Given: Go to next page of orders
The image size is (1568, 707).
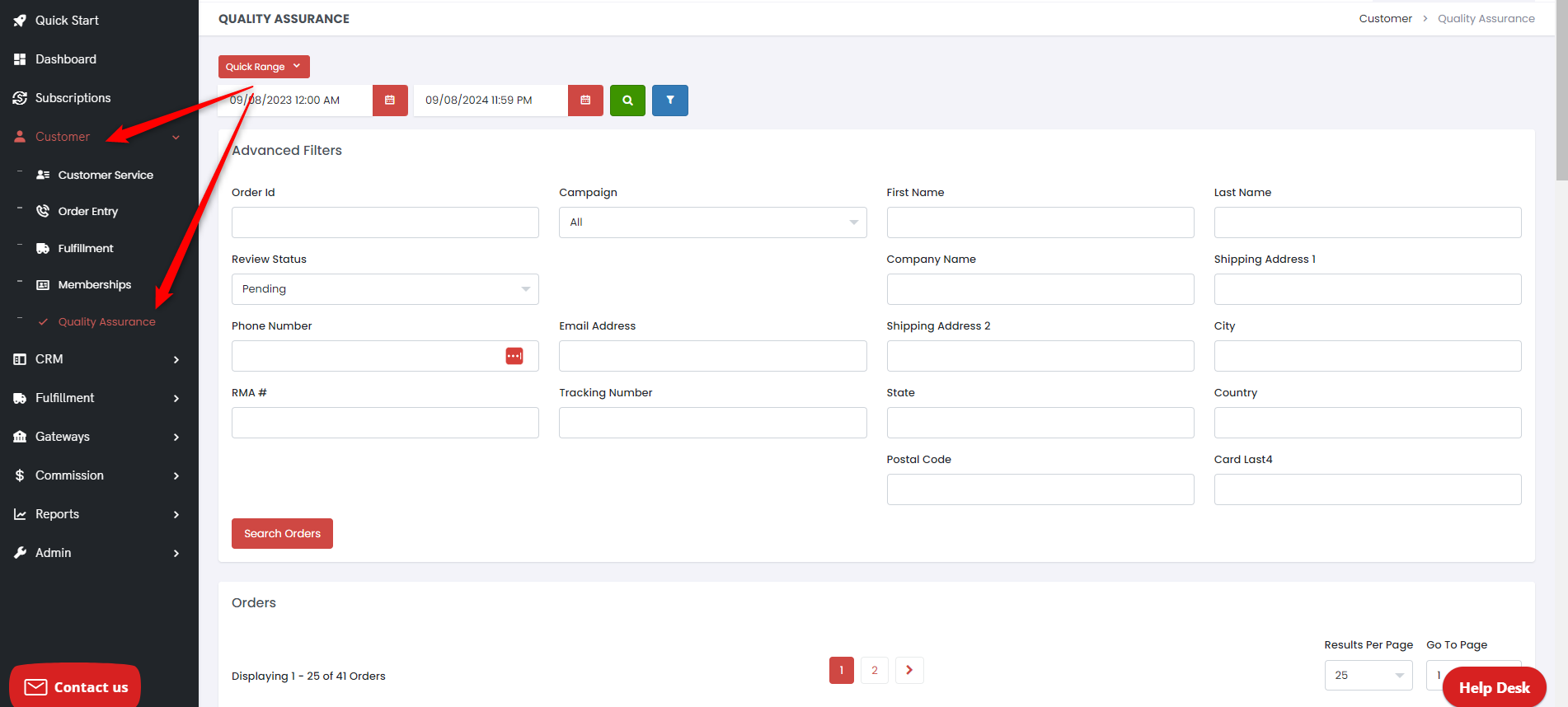Looking at the screenshot, I should (909, 670).
